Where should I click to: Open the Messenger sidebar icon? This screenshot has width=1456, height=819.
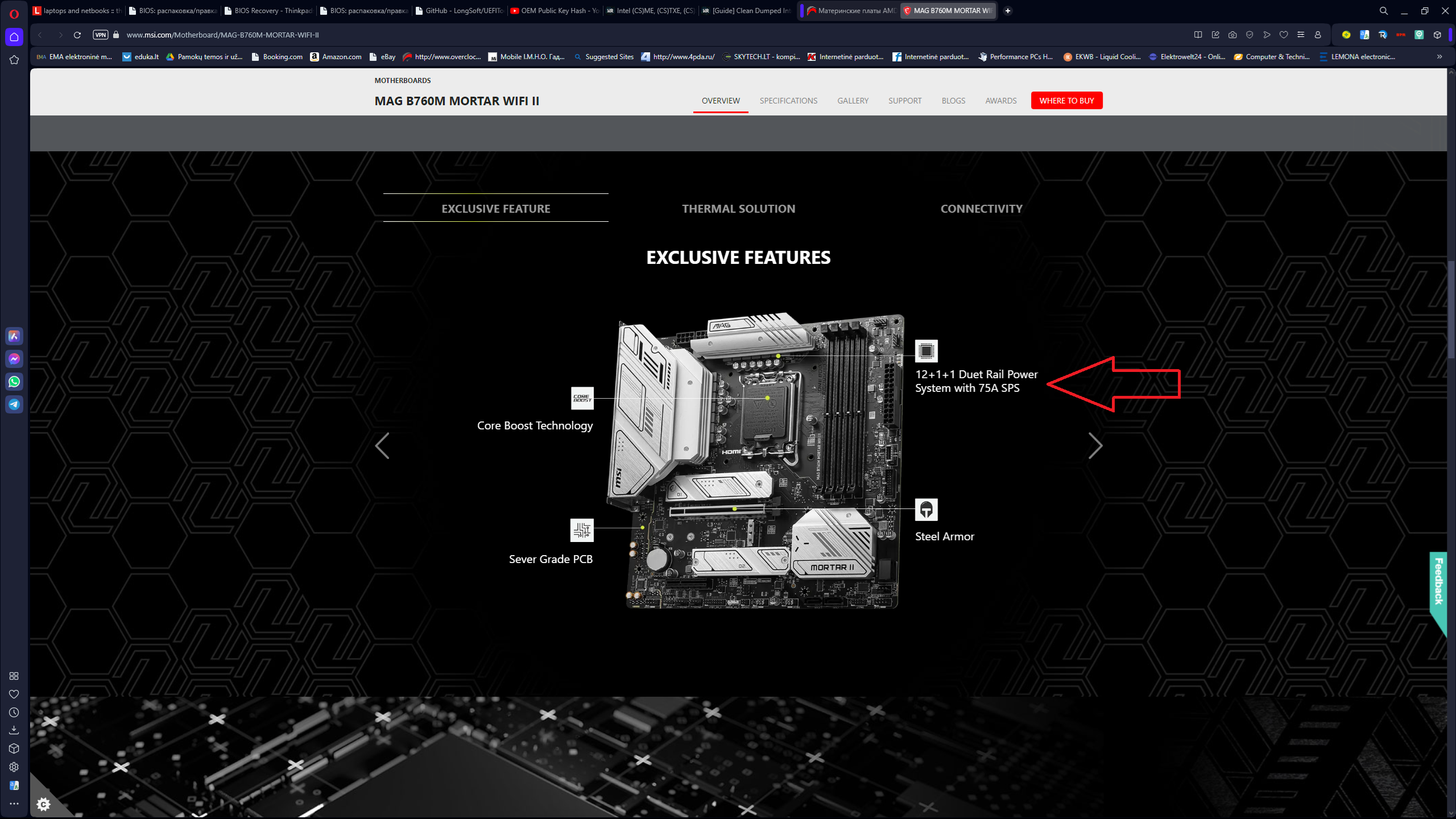pyautogui.click(x=14, y=359)
